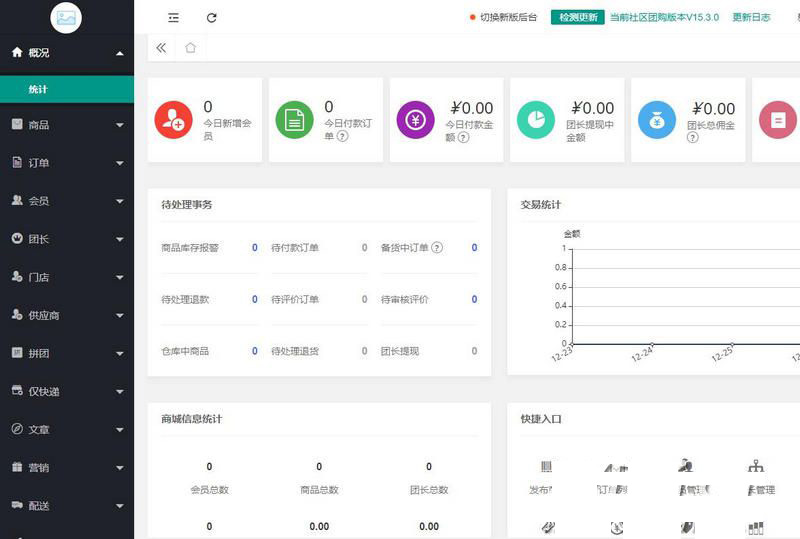Viewport: 800px width, 539px height.
Task: Click the teal pie chart withdrawal icon
Action: [536, 120]
